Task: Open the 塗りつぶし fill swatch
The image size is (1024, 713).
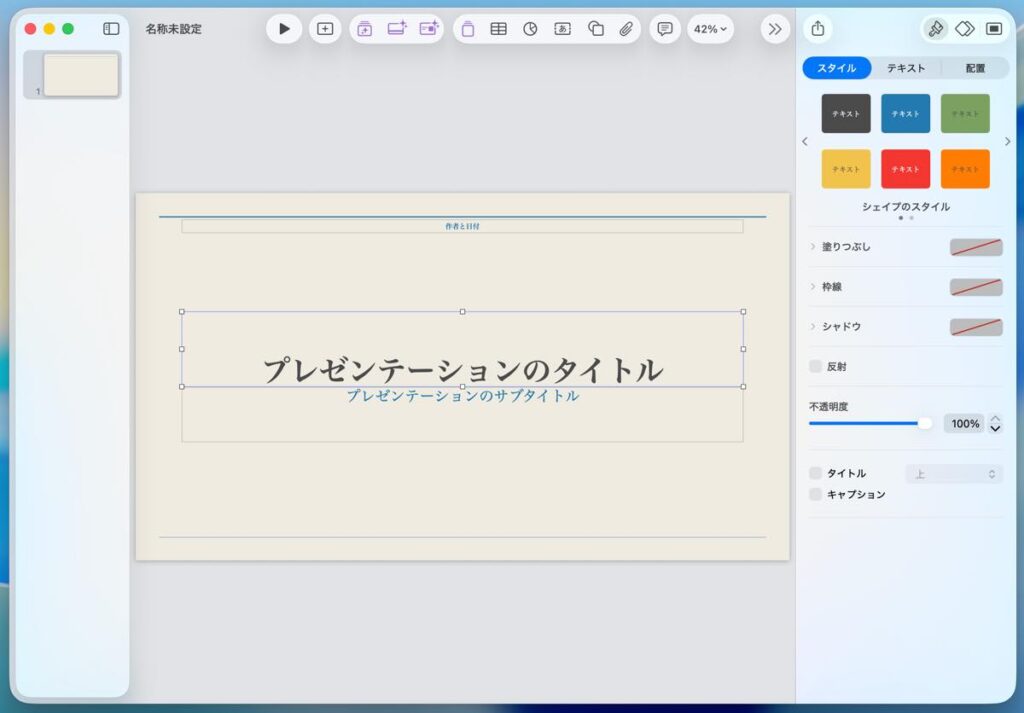Action: coord(976,247)
